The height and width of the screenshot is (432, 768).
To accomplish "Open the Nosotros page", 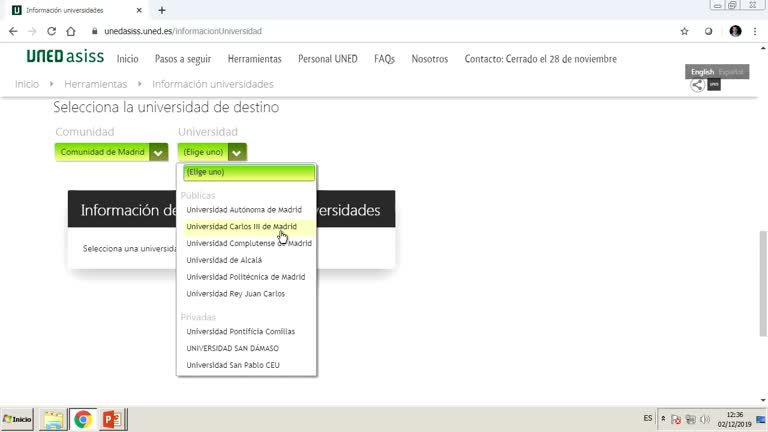I will 430,59.
